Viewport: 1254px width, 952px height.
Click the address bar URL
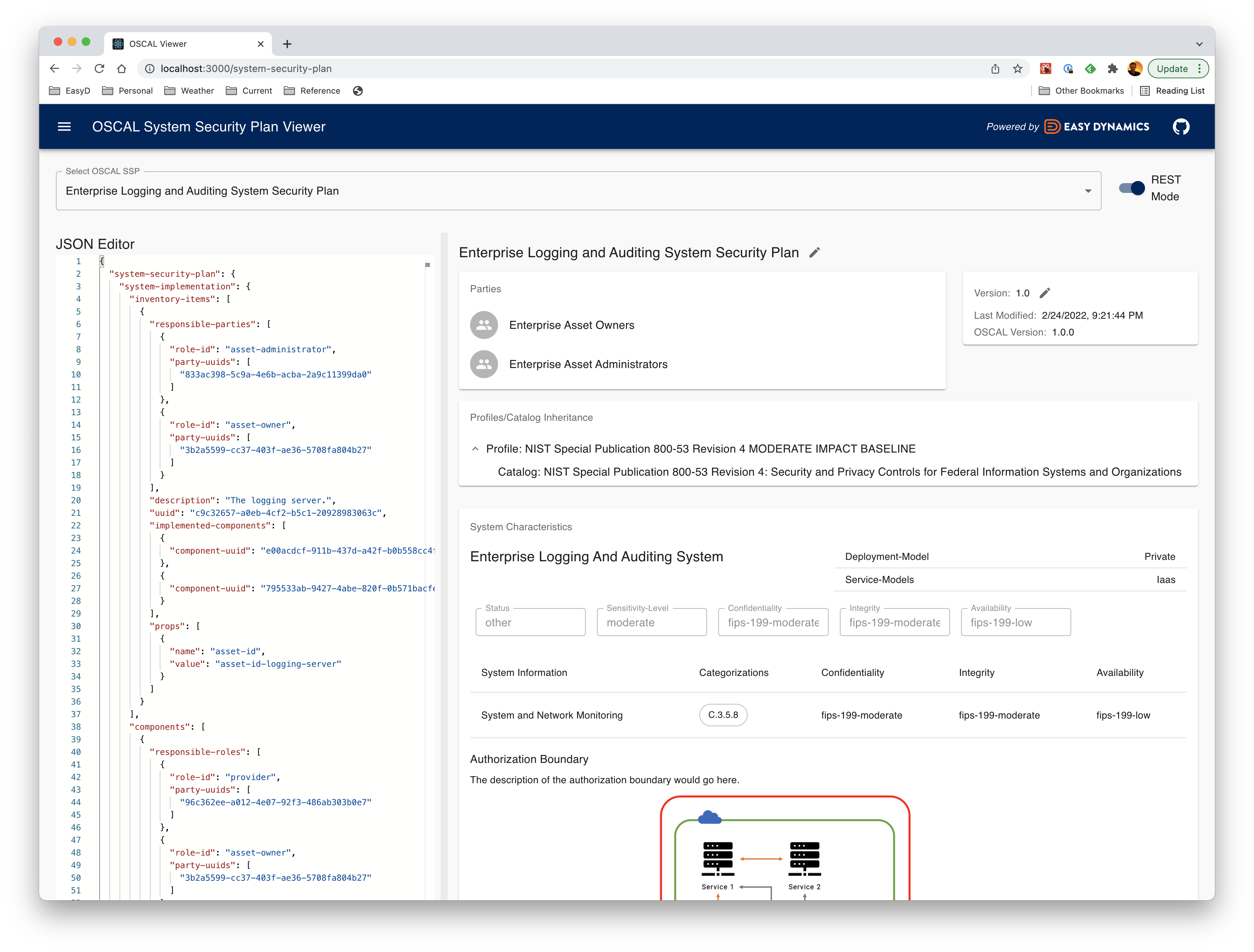(x=246, y=68)
